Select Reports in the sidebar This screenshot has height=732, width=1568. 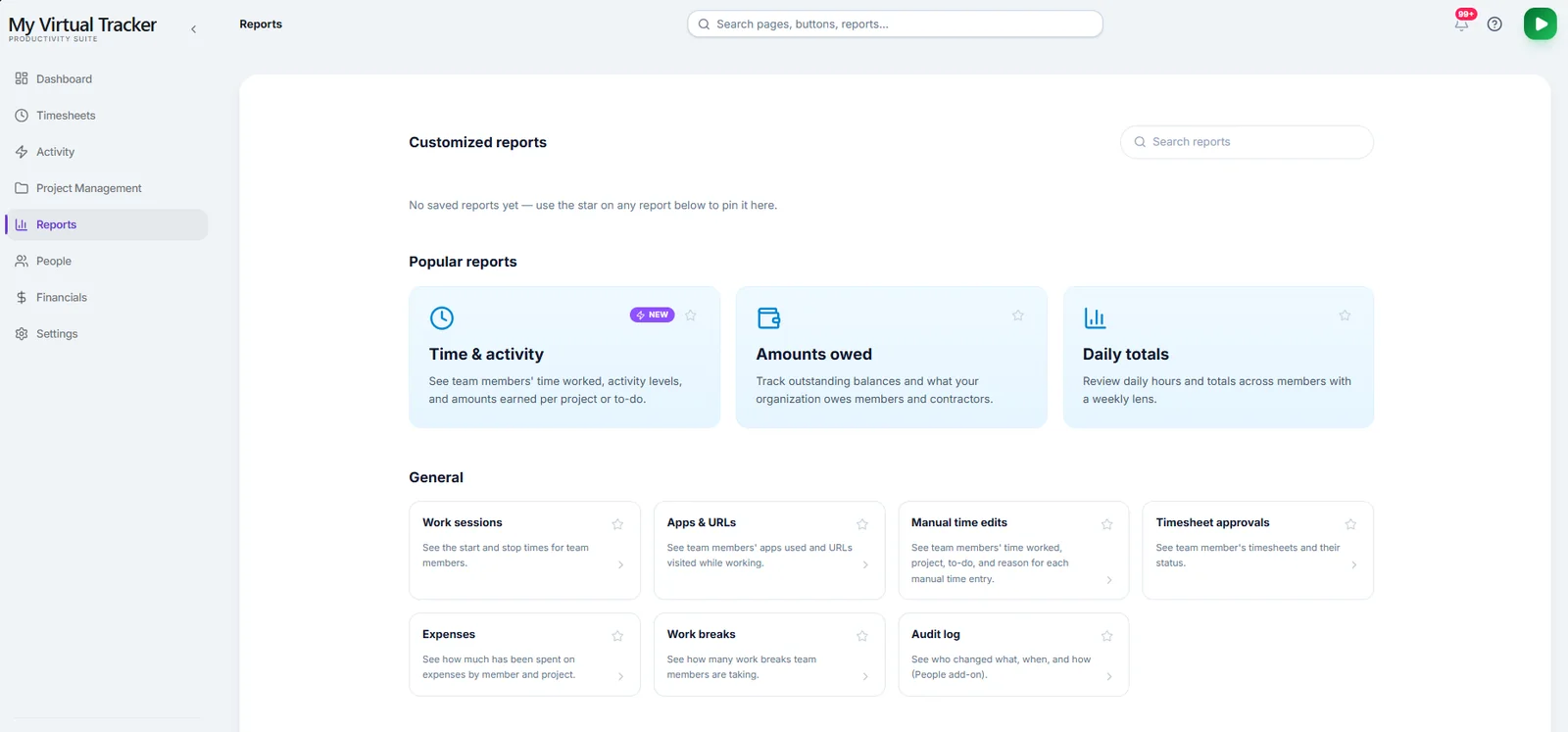point(106,224)
